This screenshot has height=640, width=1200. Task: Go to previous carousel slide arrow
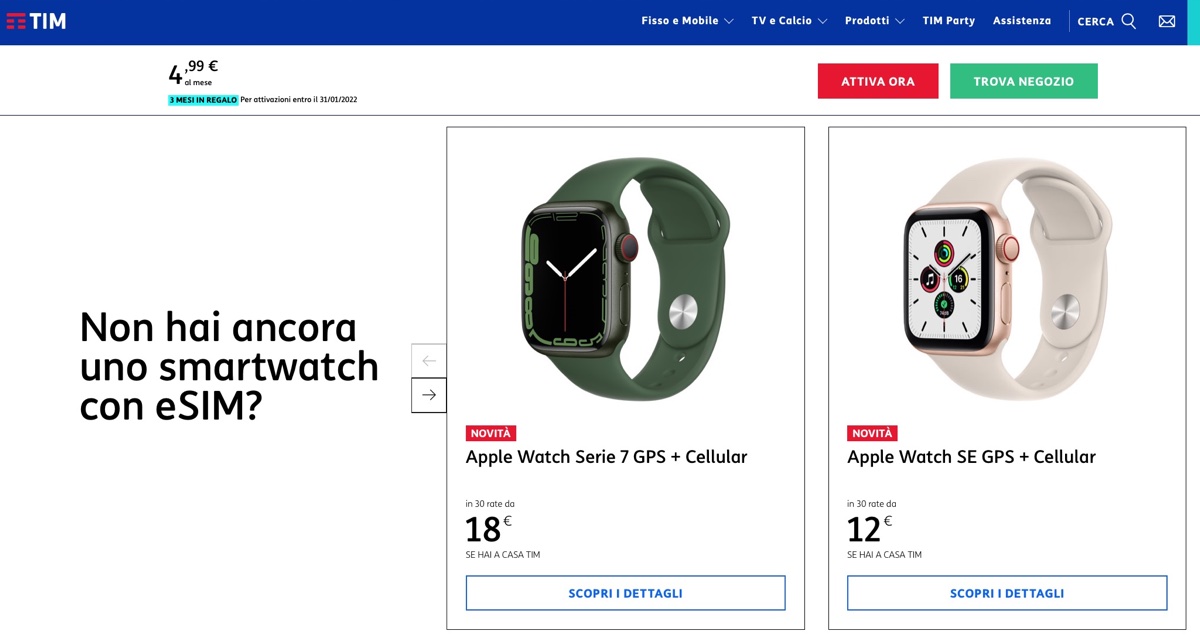pos(429,361)
